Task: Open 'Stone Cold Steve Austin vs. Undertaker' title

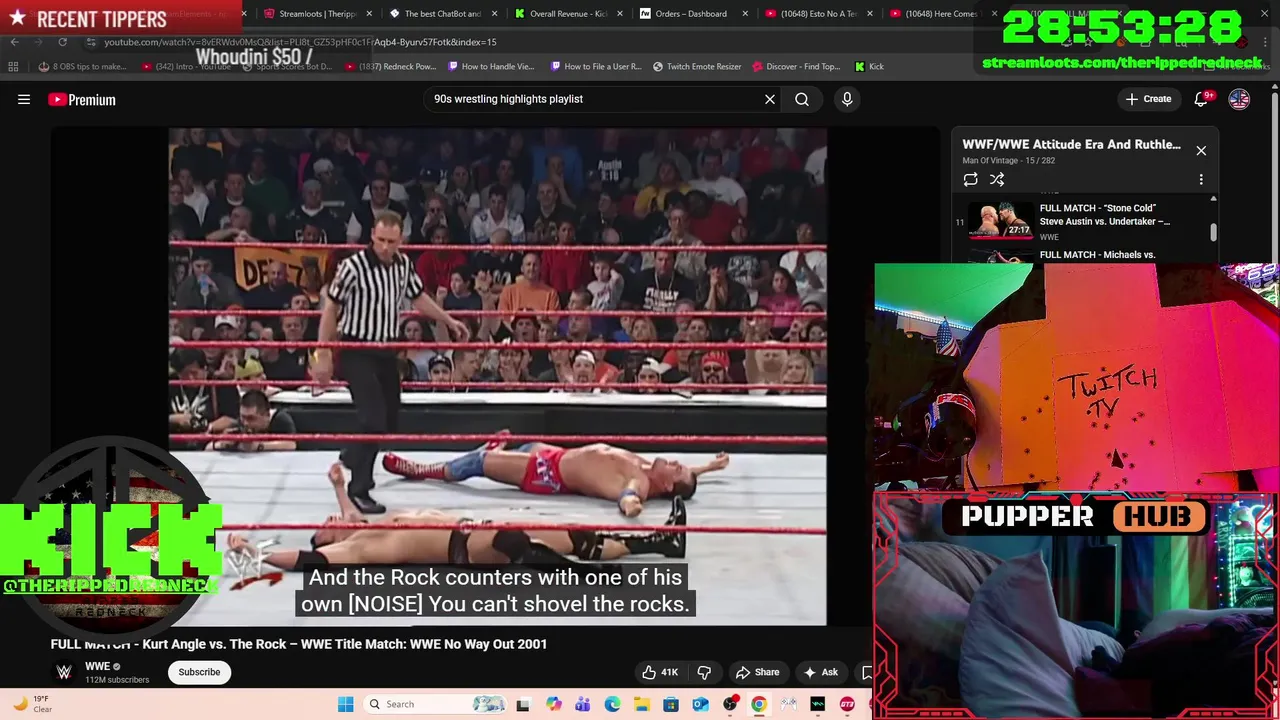Action: click(x=1105, y=215)
